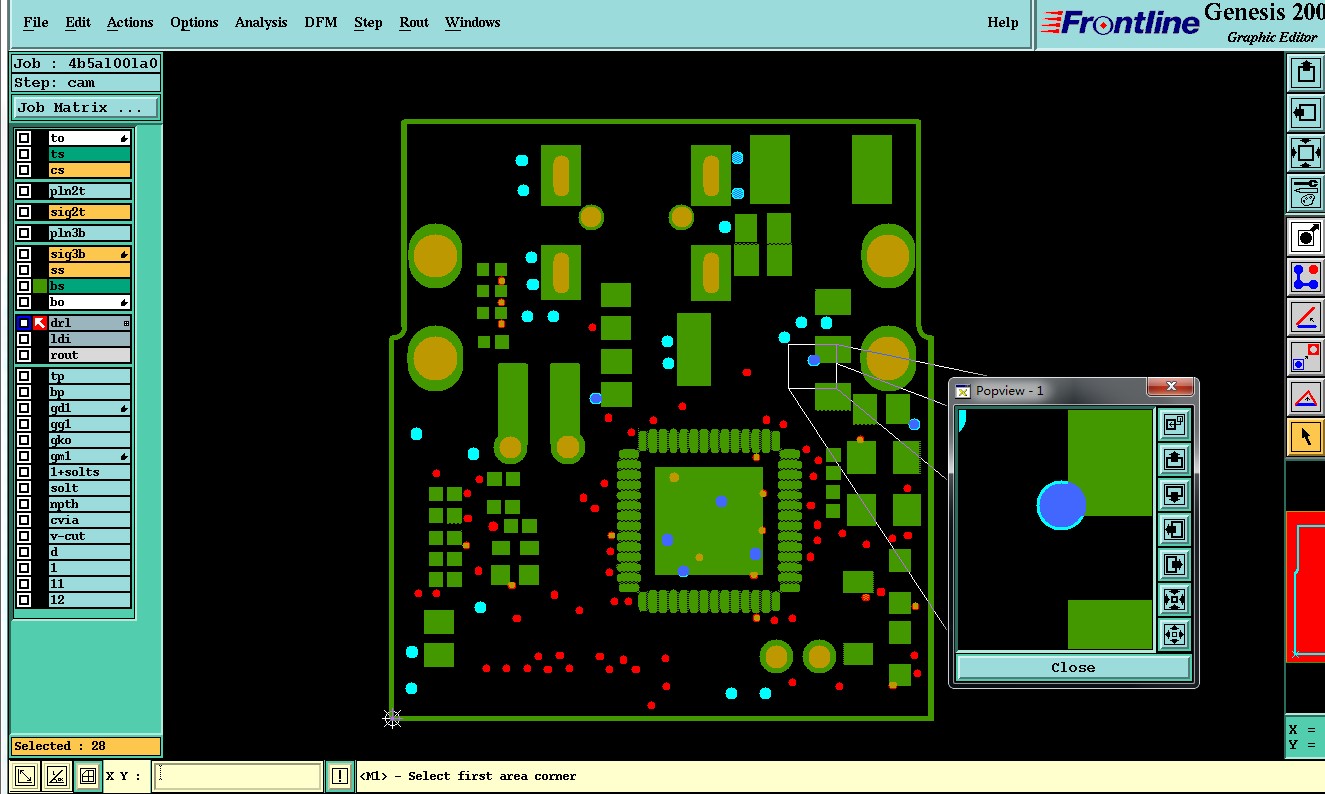
Task: Open the Options menu
Action: 194,22
